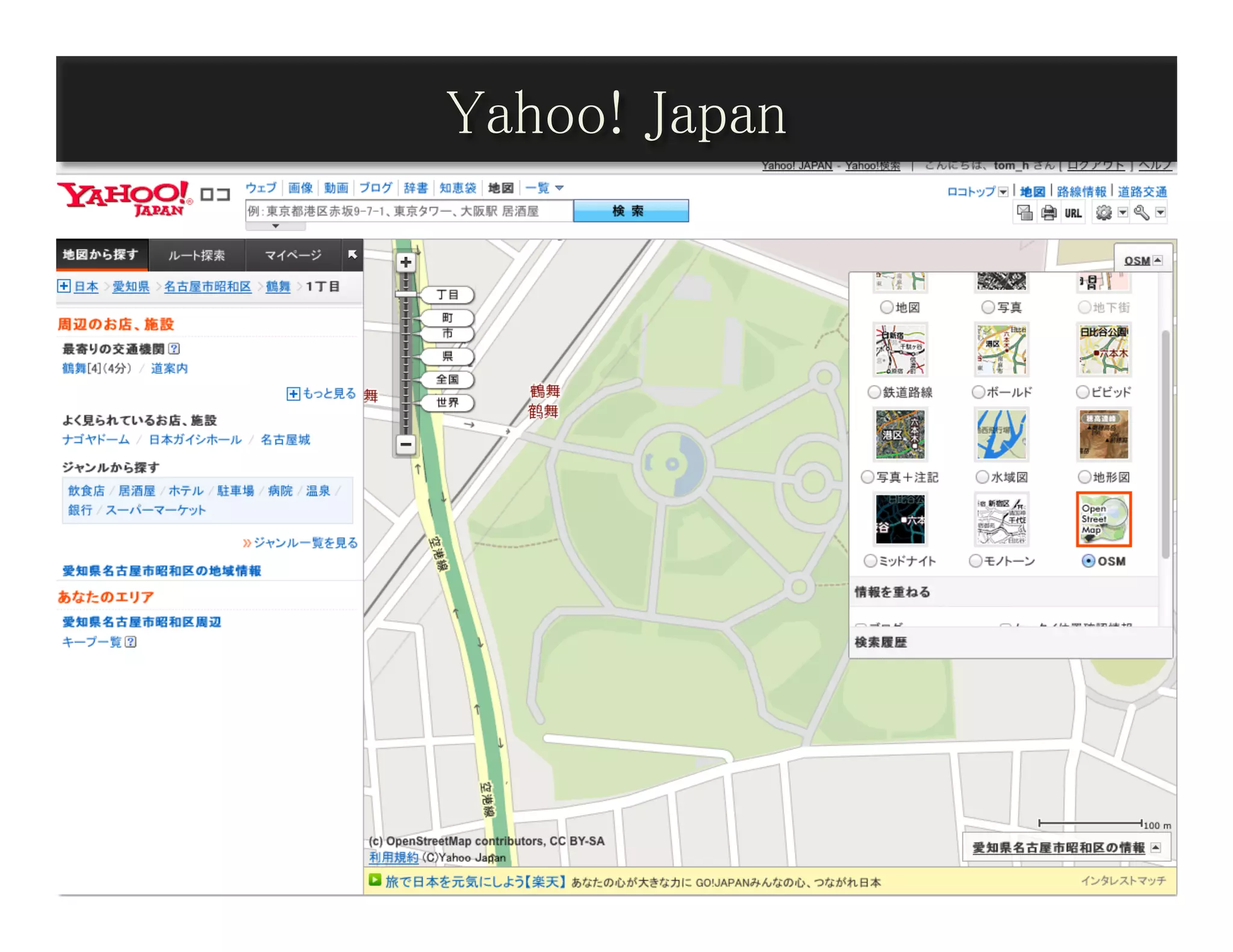Open the gear icon dropdown arrow
The width and height of the screenshot is (1233, 952).
point(1122,213)
